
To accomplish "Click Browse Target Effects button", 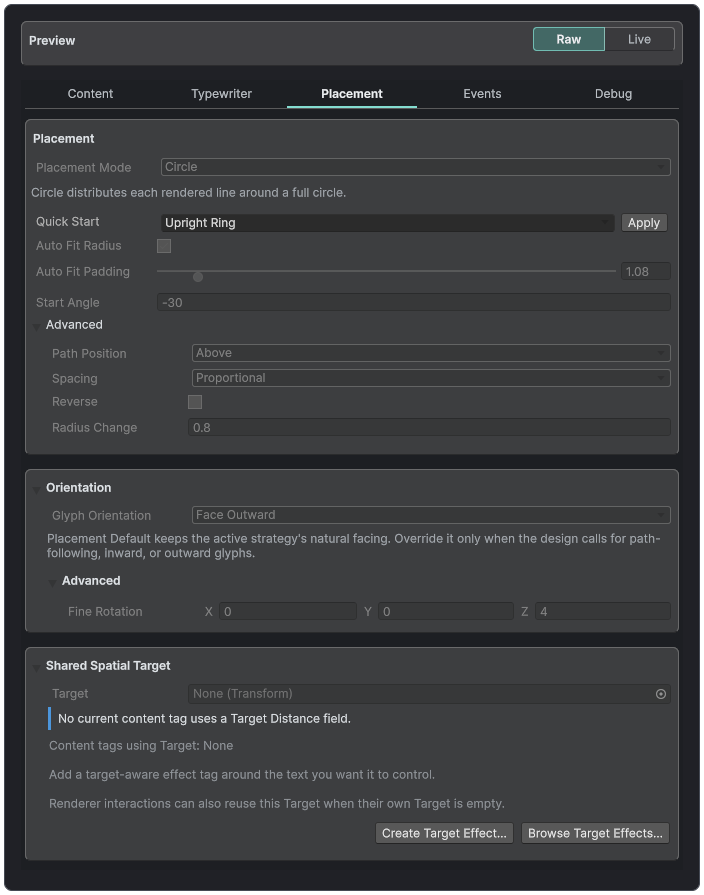I will tap(595, 833).
